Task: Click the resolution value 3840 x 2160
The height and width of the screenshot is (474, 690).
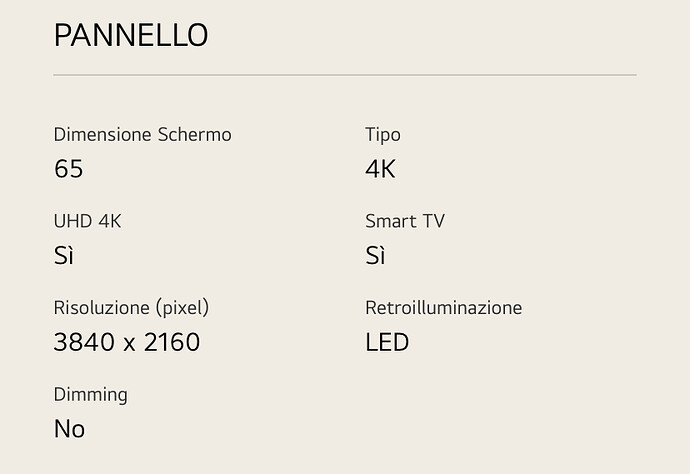Action: [x=127, y=342]
